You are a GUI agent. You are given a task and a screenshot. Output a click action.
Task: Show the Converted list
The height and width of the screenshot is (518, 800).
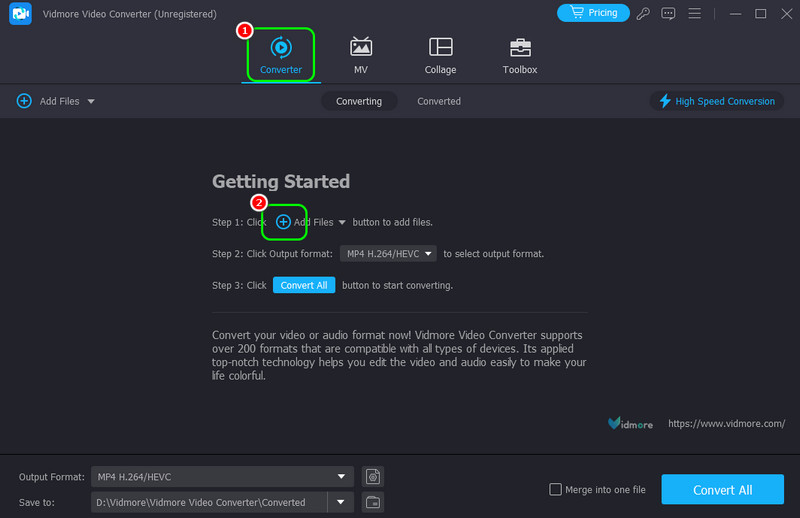(439, 101)
